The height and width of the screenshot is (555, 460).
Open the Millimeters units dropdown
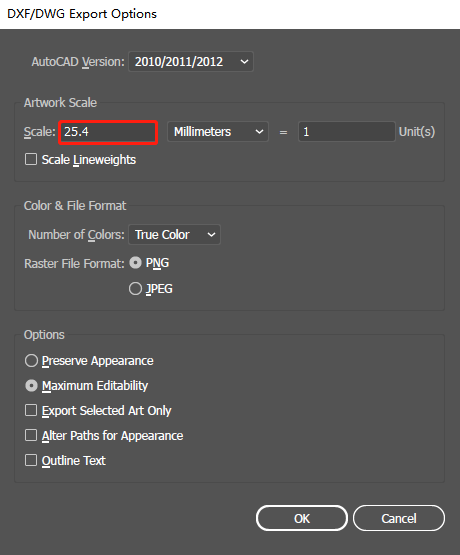tap(218, 132)
